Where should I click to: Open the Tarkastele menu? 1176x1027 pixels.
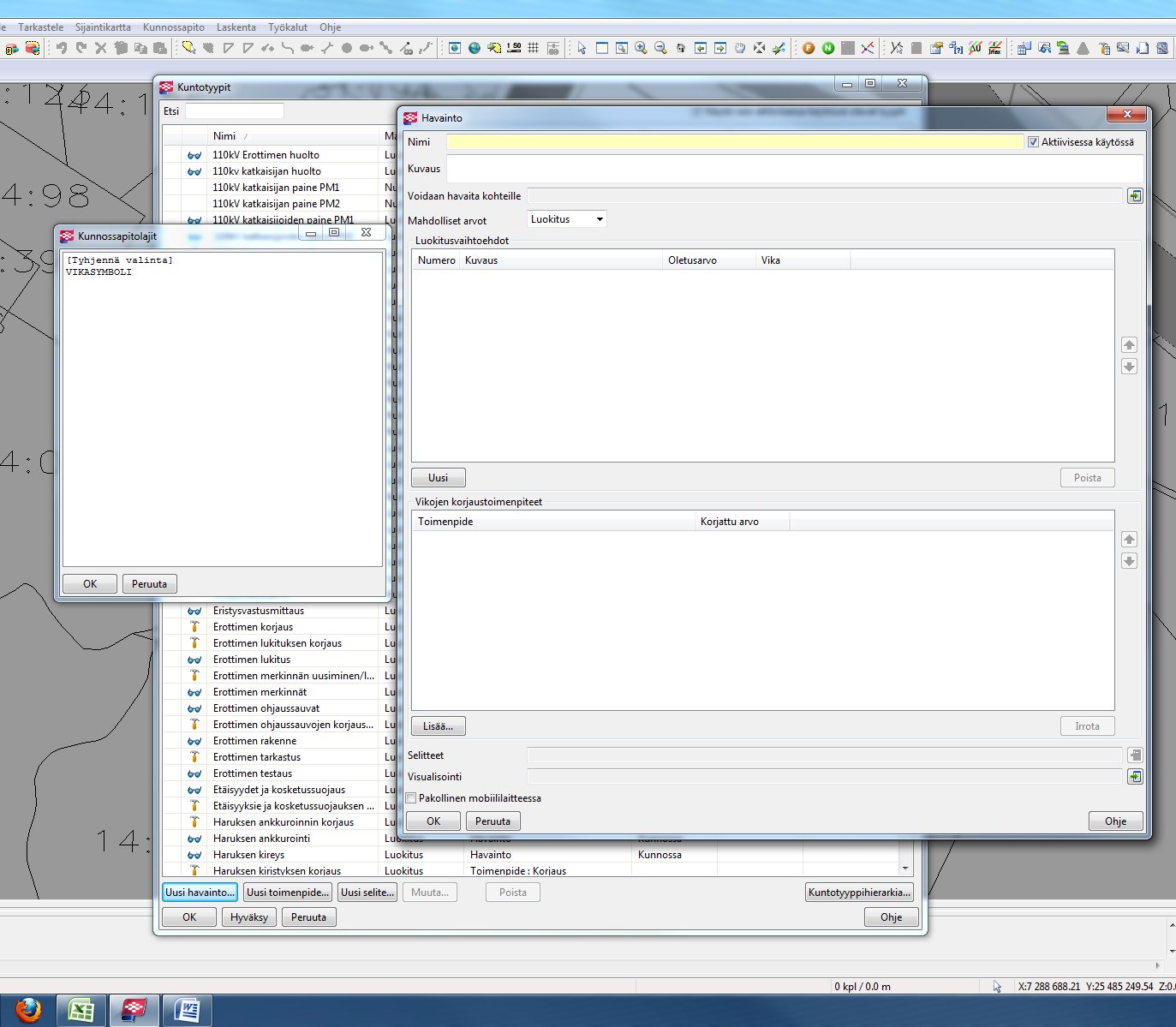(x=41, y=27)
